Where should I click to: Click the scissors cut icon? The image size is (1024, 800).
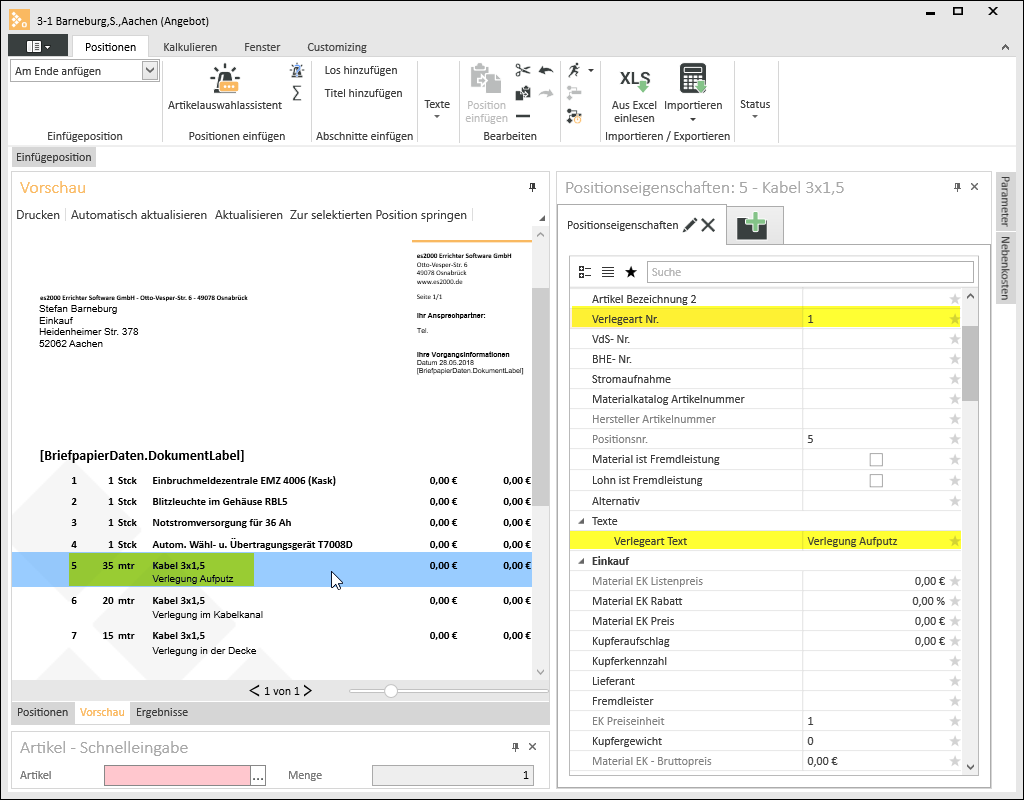point(522,70)
